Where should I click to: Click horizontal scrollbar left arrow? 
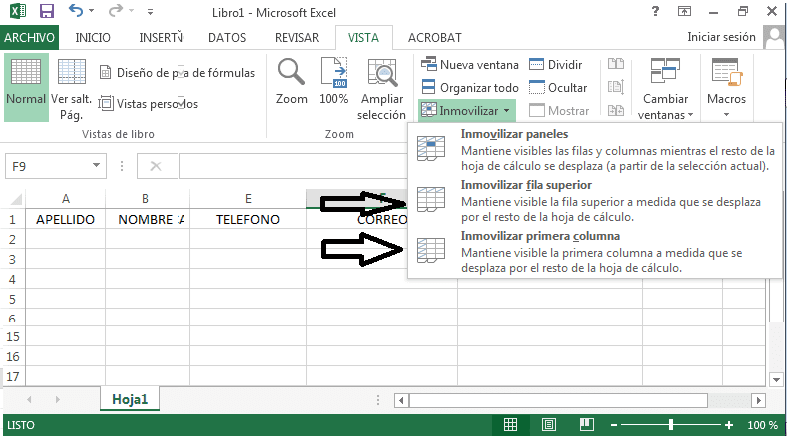[x=401, y=400]
